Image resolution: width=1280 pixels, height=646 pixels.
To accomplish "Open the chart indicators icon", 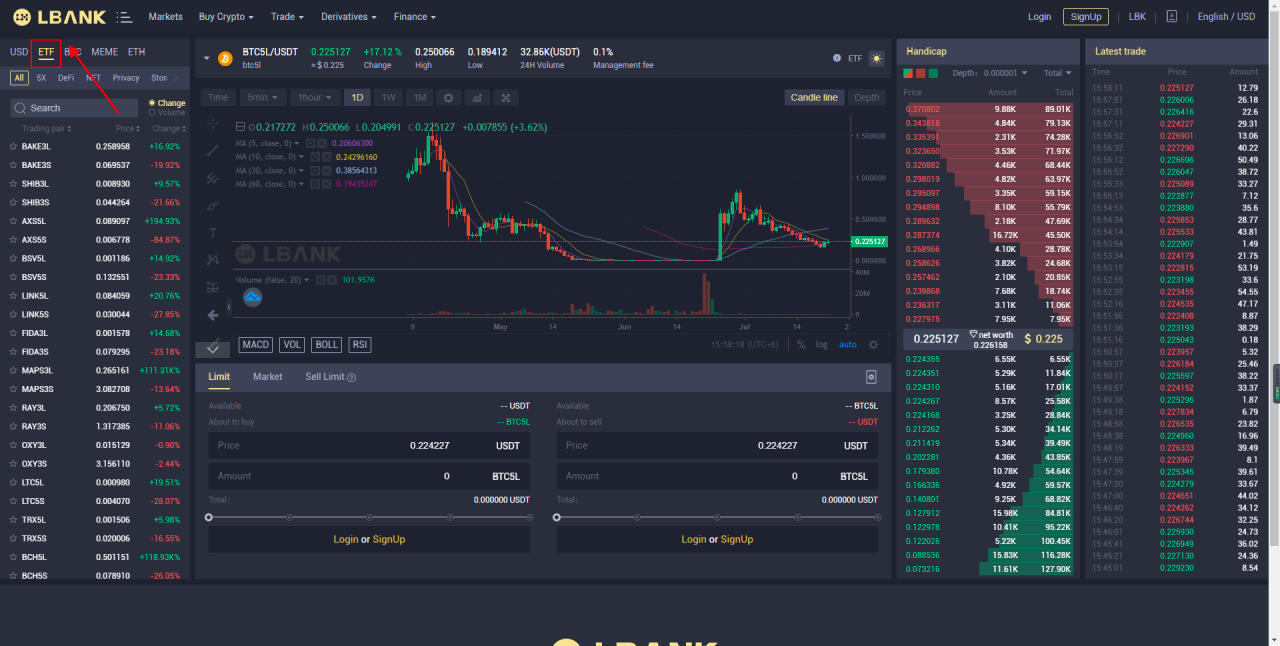I will [x=477, y=98].
